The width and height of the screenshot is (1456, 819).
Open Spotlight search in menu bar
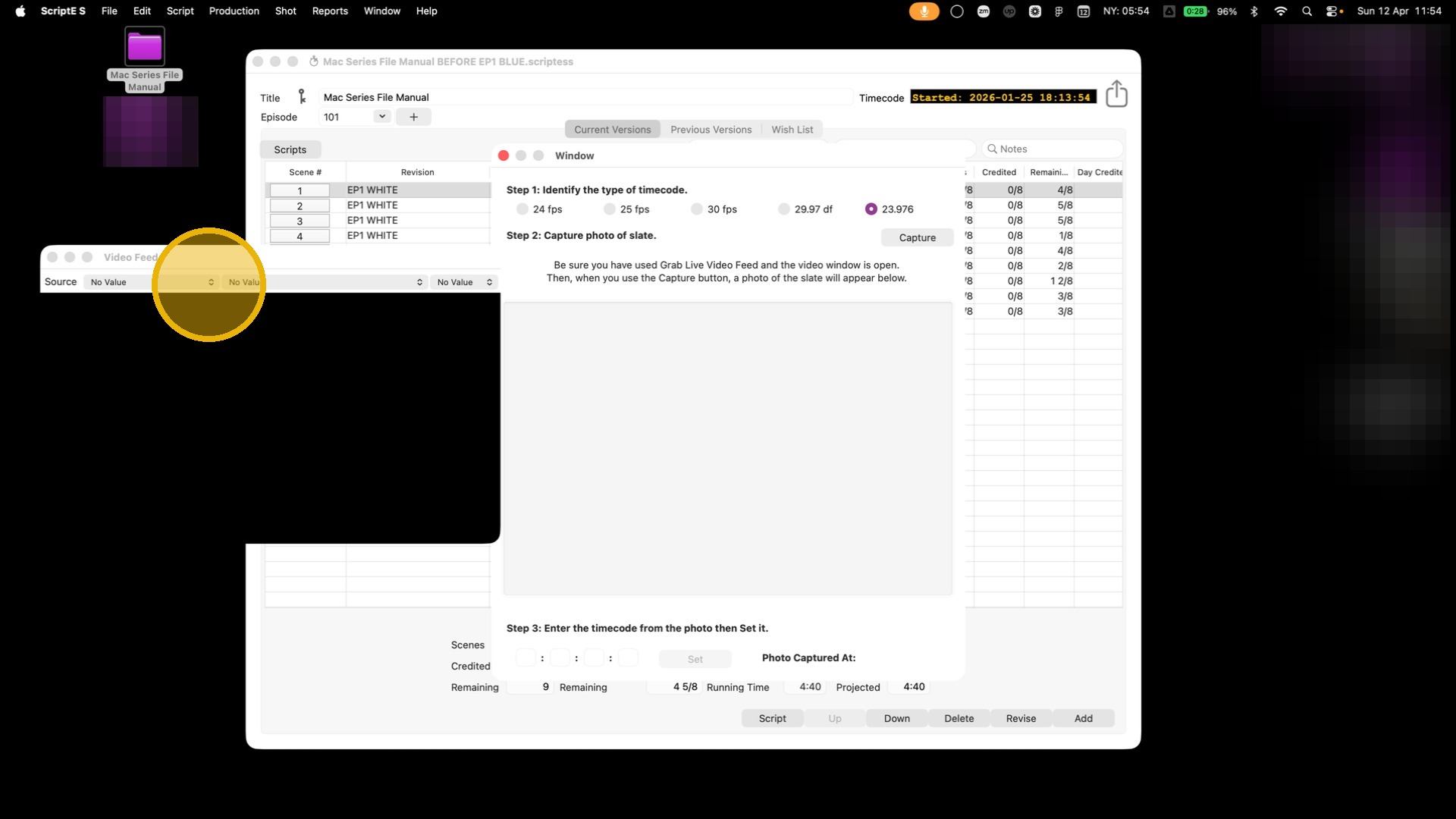tap(1307, 11)
